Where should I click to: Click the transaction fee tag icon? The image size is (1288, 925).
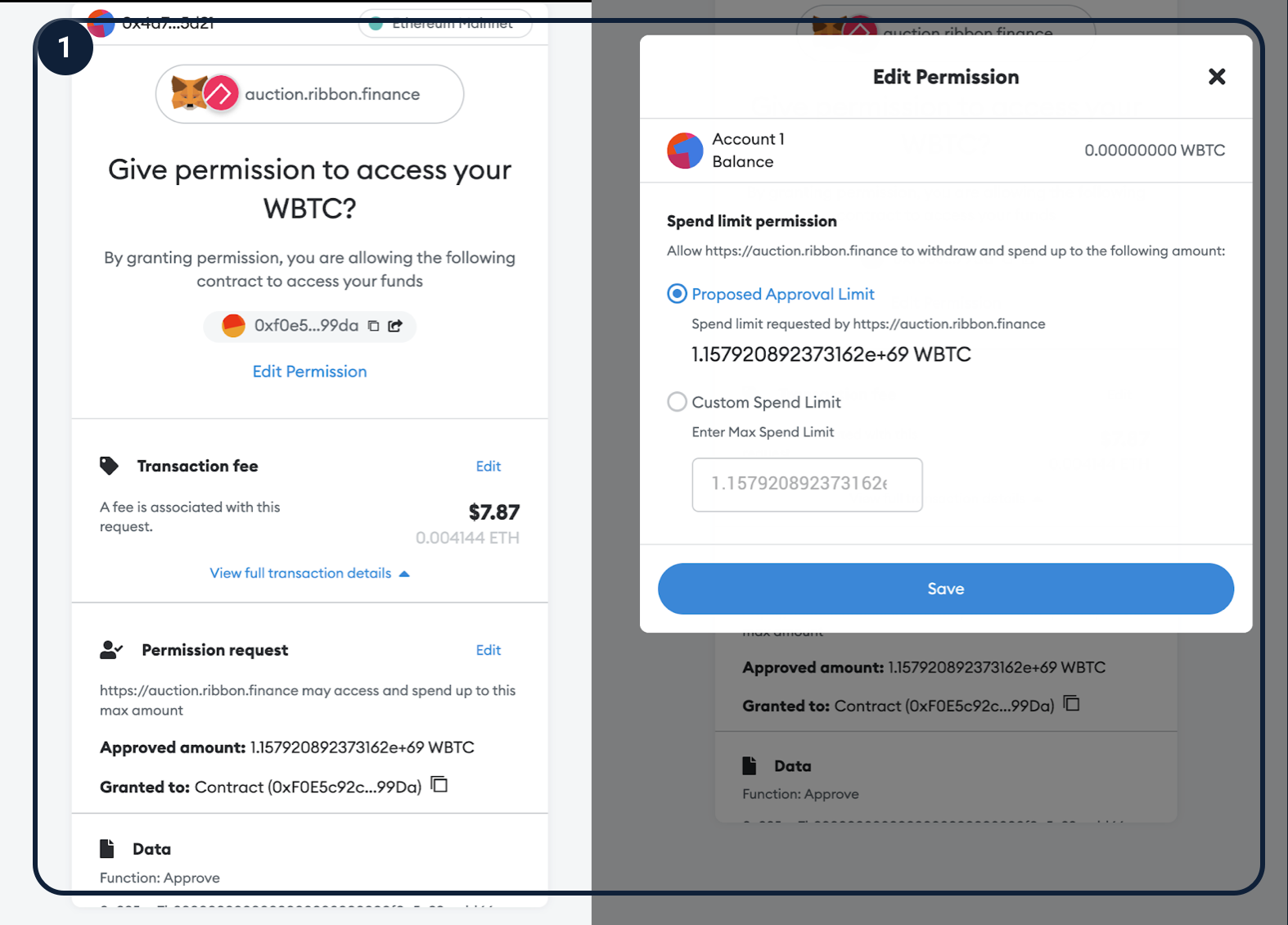click(109, 466)
